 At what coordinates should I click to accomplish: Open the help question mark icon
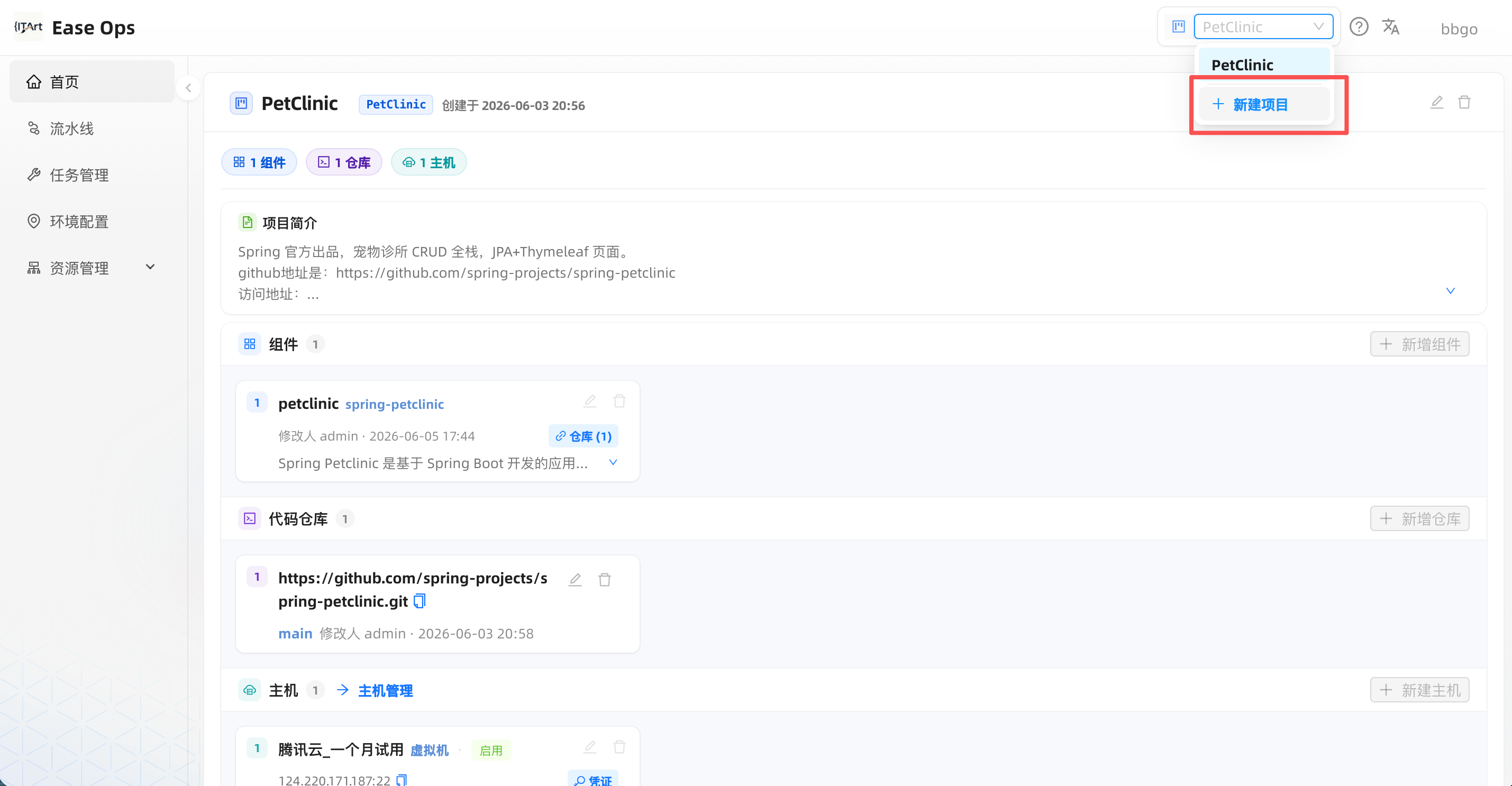[x=1358, y=27]
